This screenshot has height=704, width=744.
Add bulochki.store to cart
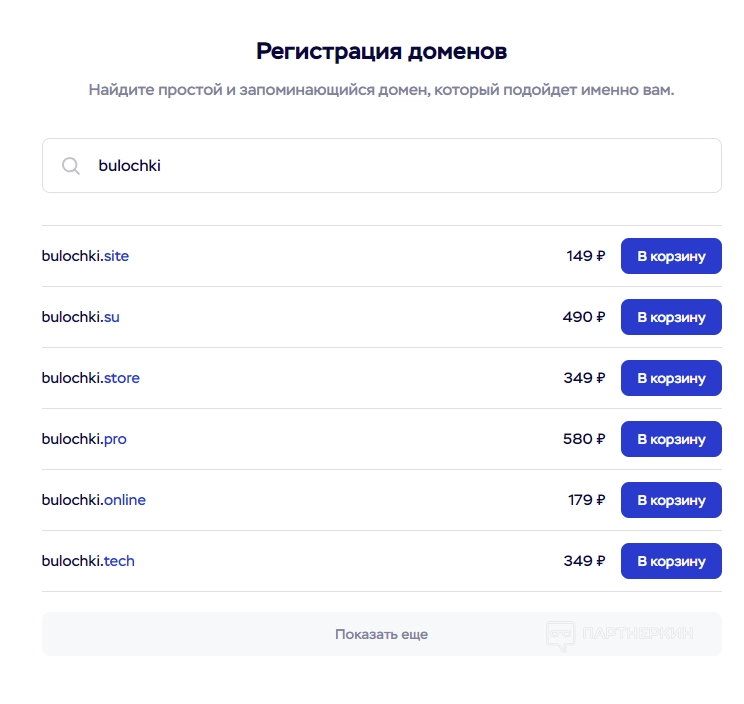click(x=670, y=378)
